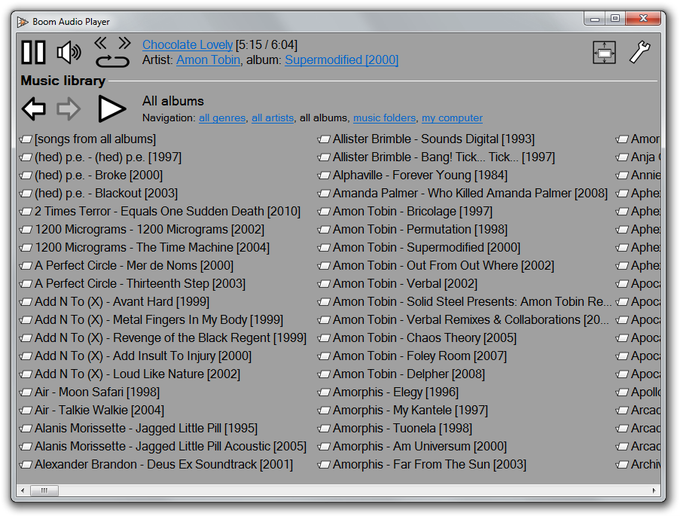Image resolution: width=680 pixels, height=516 pixels.
Task: Open Amon Tobin artist link
Action: (208, 60)
